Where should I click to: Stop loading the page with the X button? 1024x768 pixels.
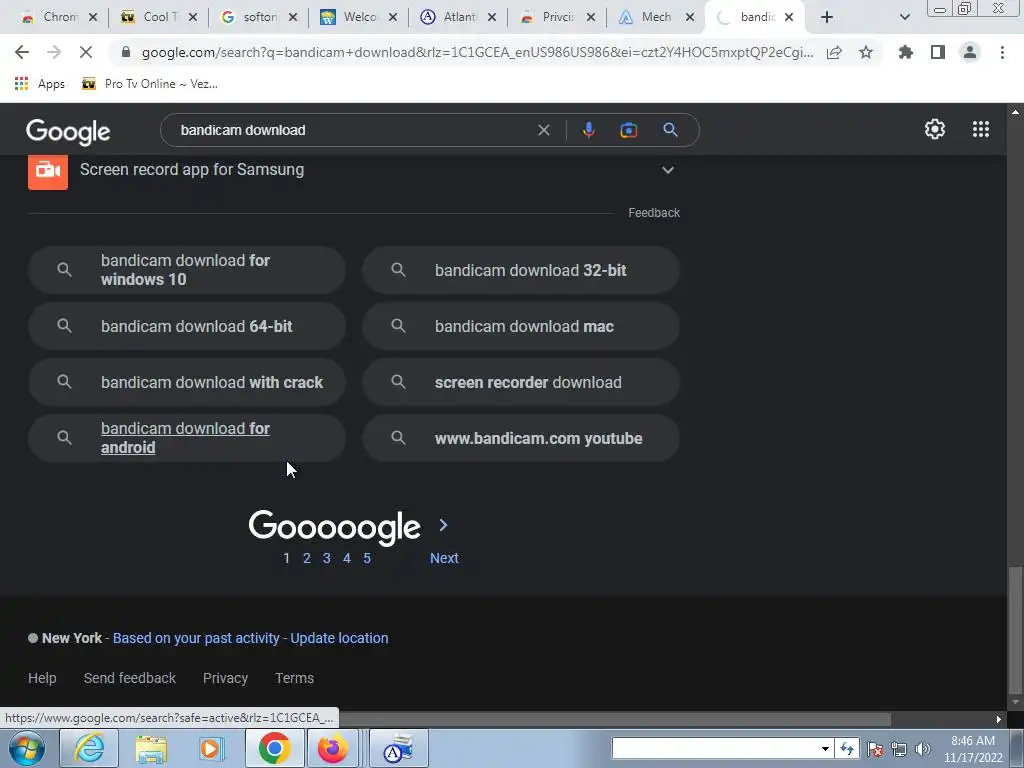click(x=86, y=52)
